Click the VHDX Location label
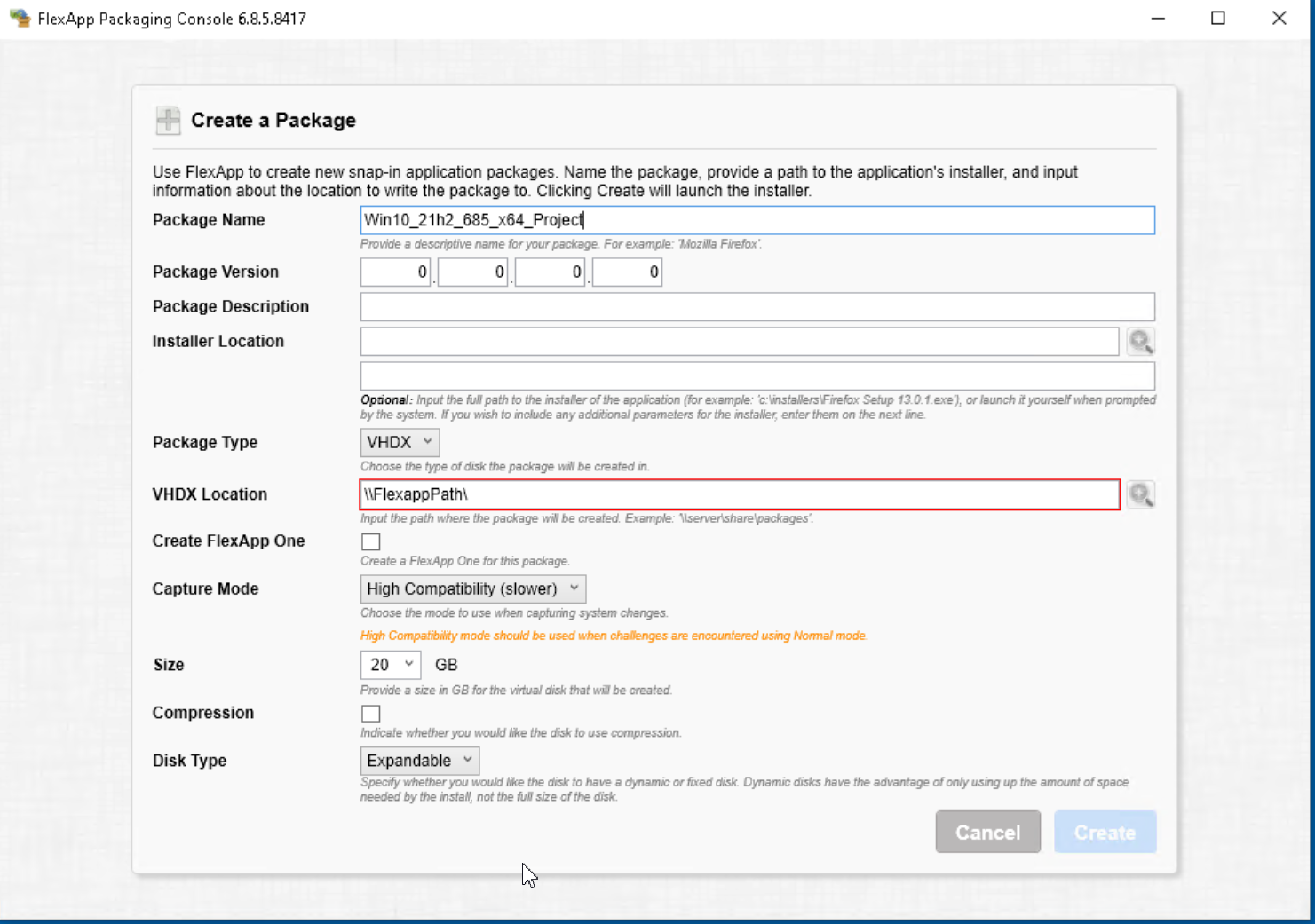The height and width of the screenshot is (924, 1315). coord(210,494)
